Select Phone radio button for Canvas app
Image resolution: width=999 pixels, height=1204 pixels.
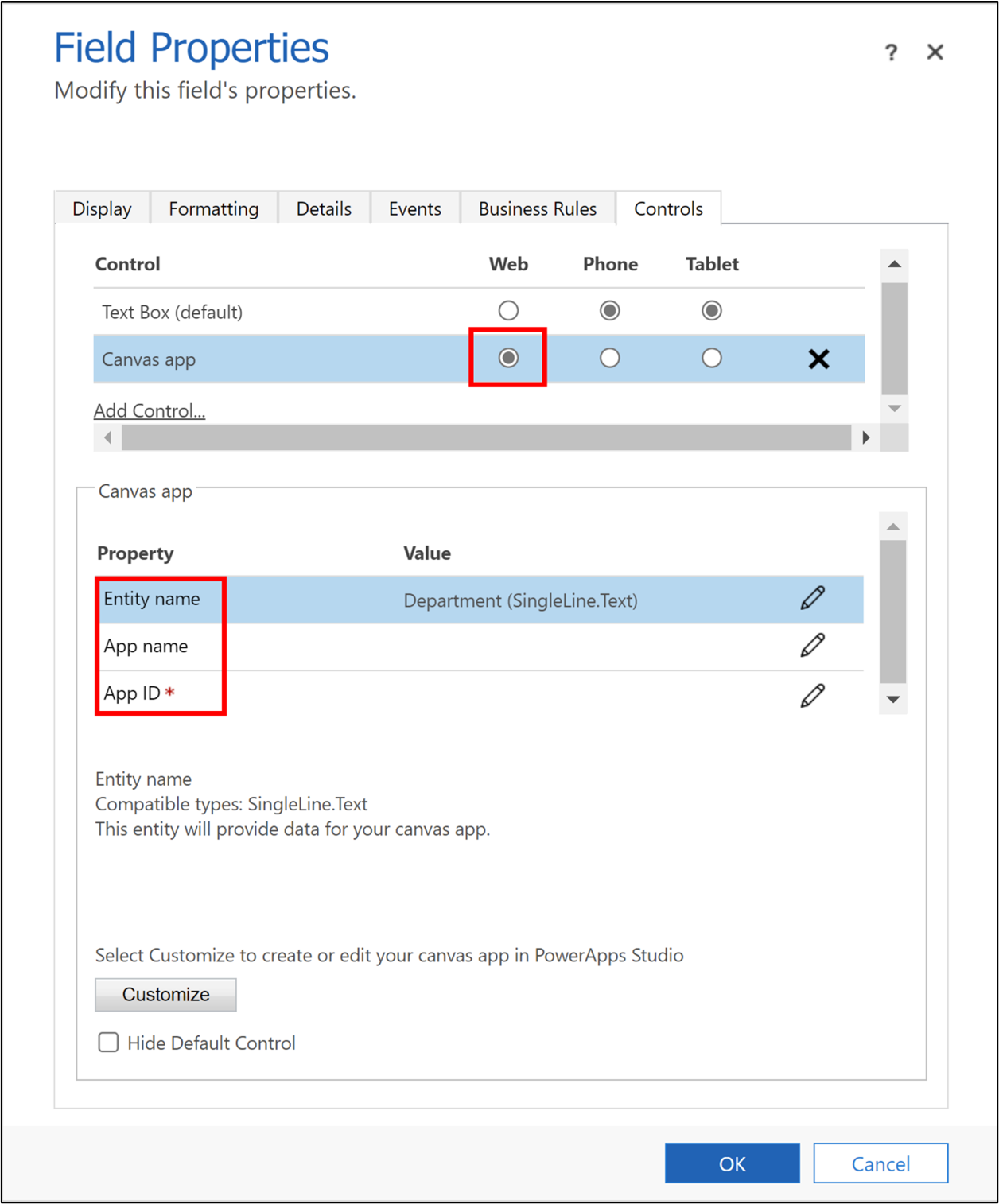click(x=609, y=358)
